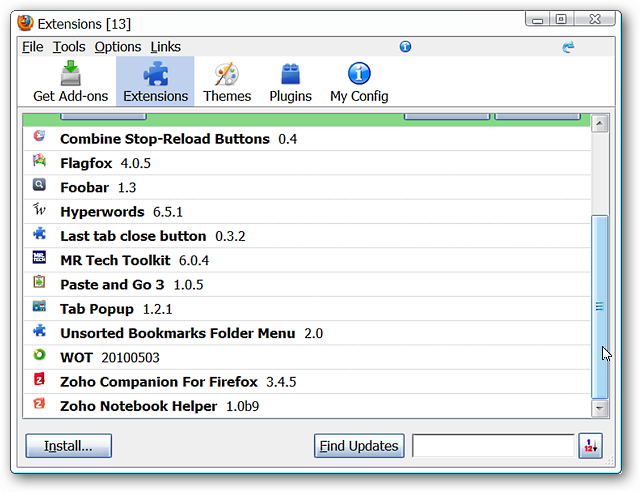The height and width of the screenshot is (492, 640).
Task: Click the Foobar search icon
Action: point(39,185)
